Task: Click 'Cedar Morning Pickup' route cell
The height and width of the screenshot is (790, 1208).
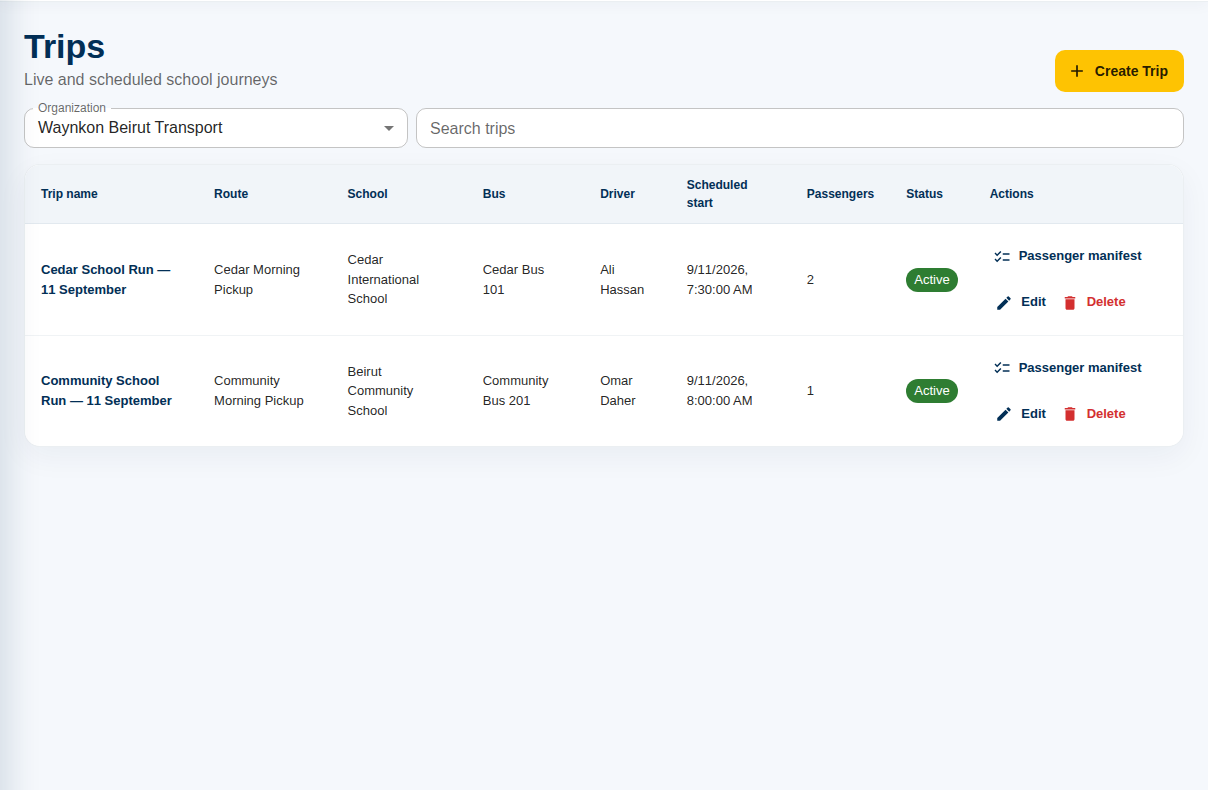Action: (257, 280)
